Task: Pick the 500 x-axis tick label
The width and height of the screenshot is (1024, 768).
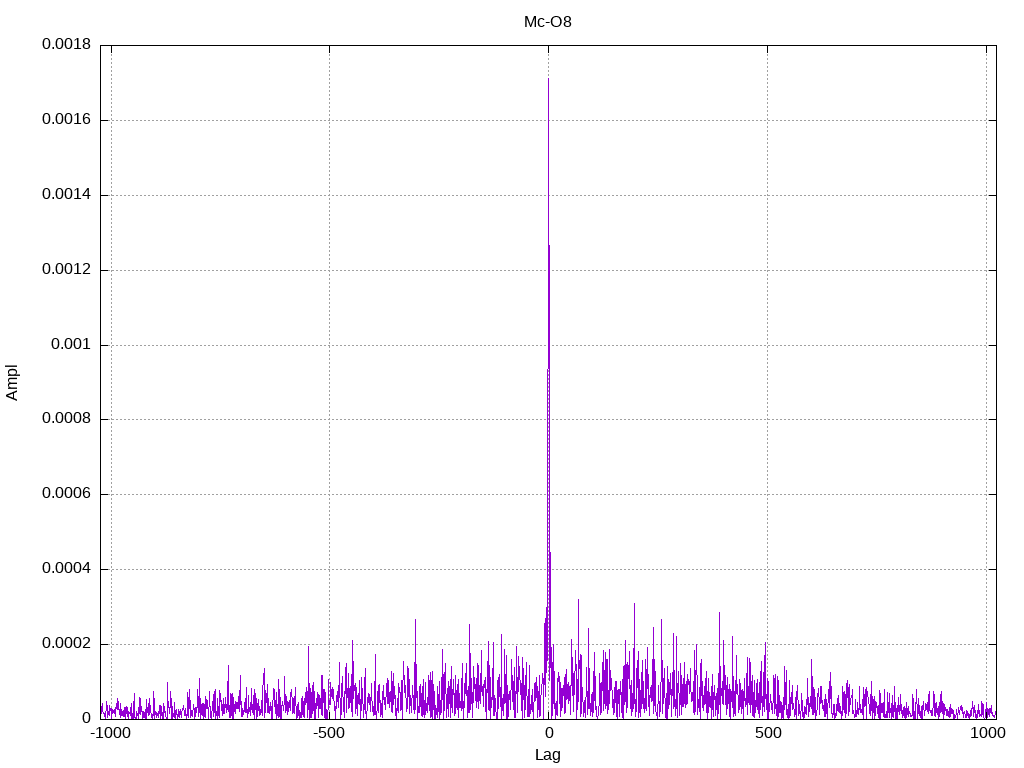Action: [x=767, y=733]
